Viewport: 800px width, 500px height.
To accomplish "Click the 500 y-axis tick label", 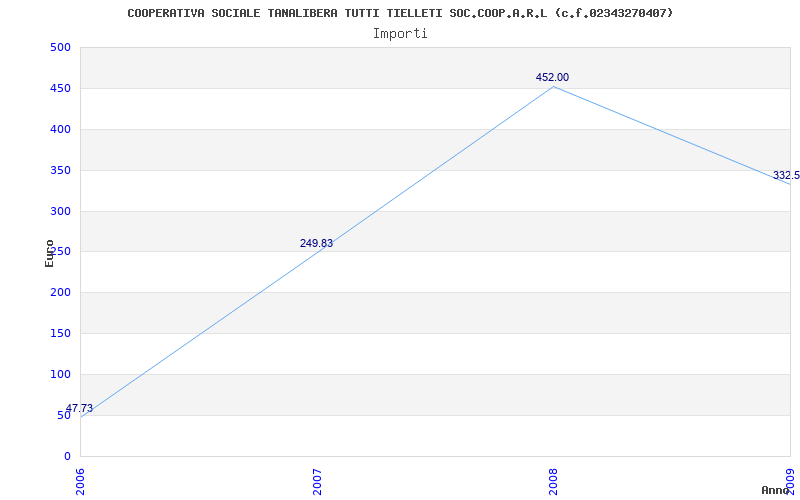I will 60,47.
